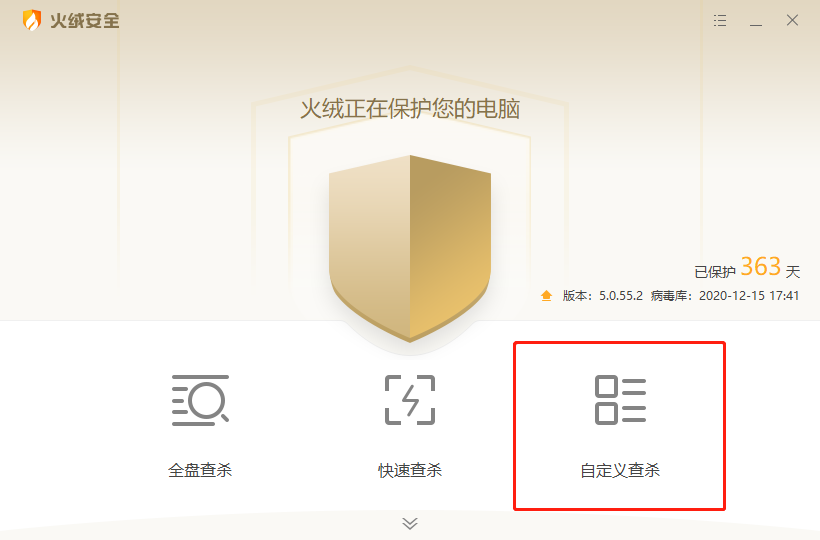820x540 pixels.
Task: Minimize the Huorong window
Action: [756, 21]
